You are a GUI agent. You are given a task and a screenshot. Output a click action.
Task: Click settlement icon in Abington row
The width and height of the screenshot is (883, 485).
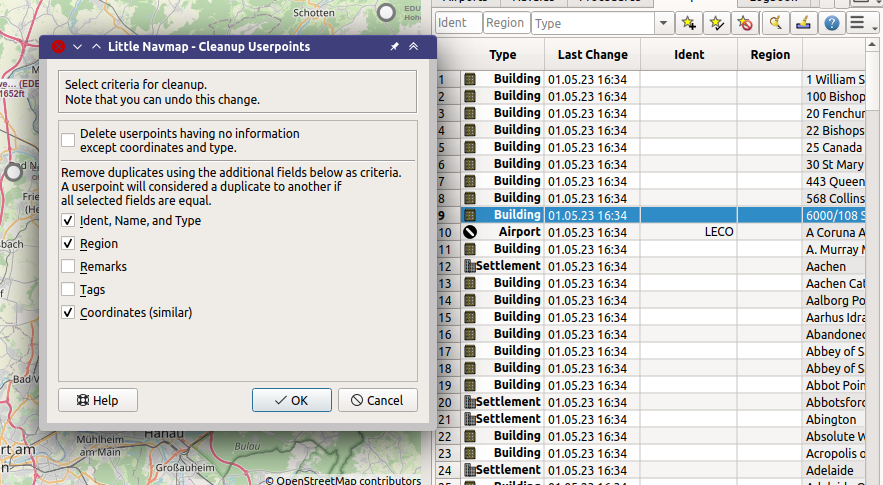tap(470, 419)
